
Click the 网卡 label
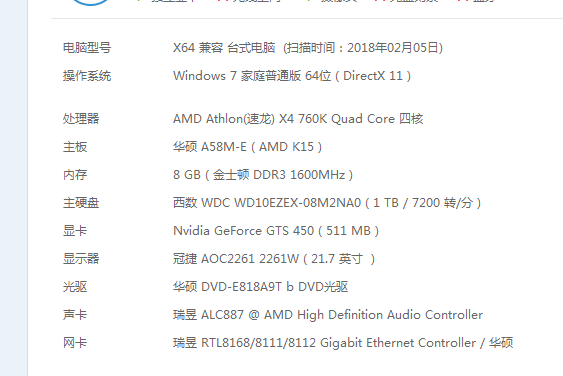(75, 343)
